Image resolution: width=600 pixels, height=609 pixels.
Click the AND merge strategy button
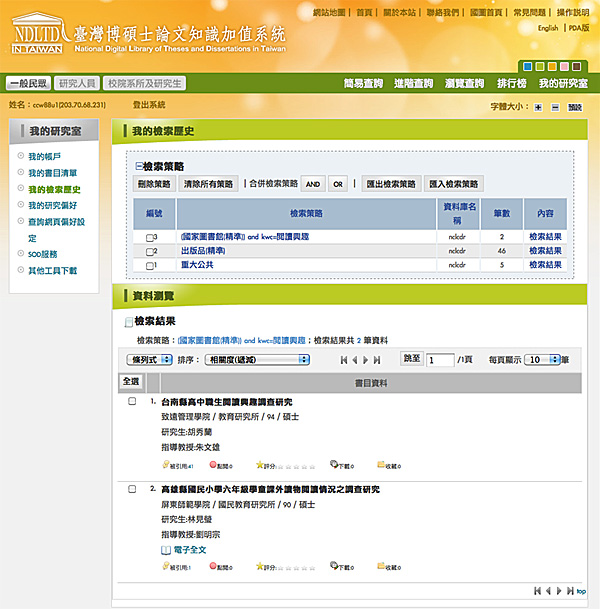tap(312, 184)
